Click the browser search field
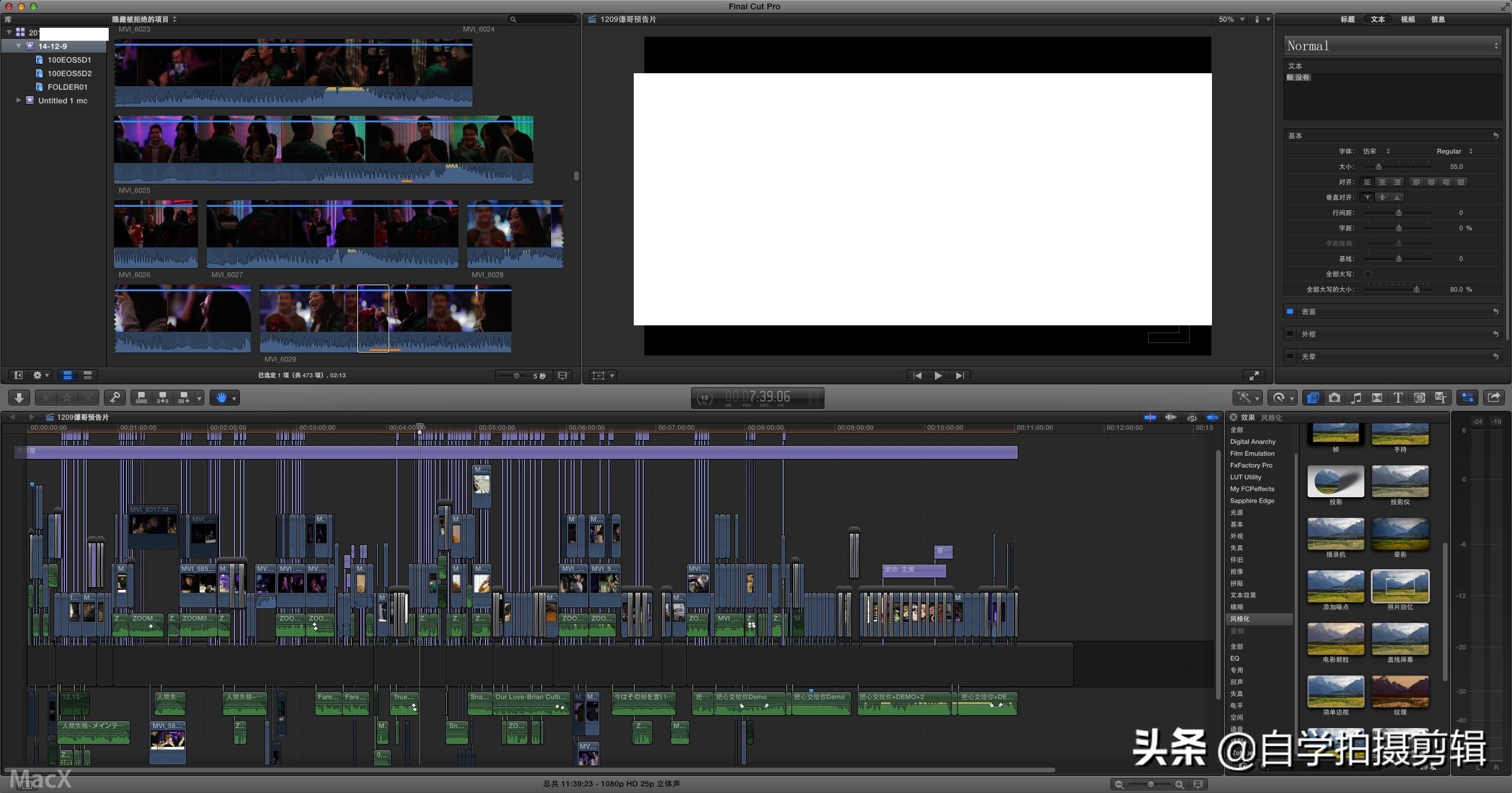Screen dimensions: 1512x793 point(542,19)
